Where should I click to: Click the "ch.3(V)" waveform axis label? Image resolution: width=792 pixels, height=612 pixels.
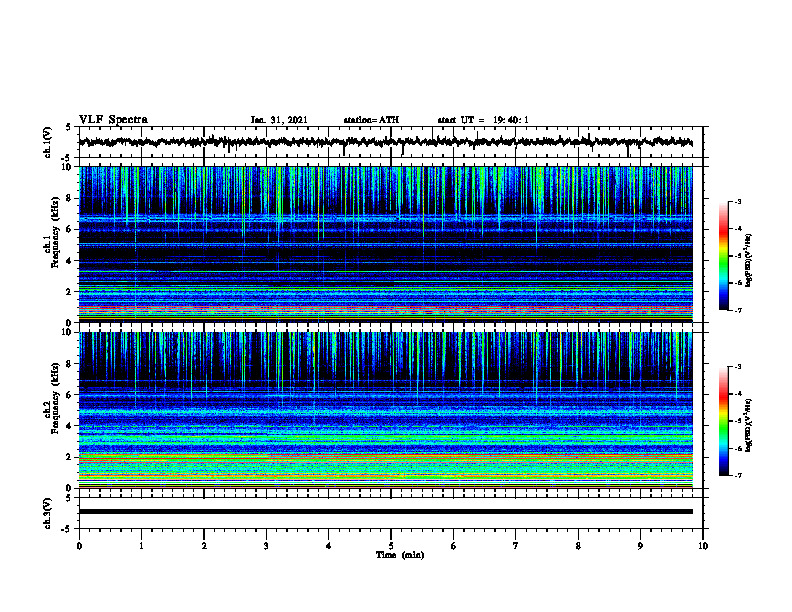click(48, 513)
